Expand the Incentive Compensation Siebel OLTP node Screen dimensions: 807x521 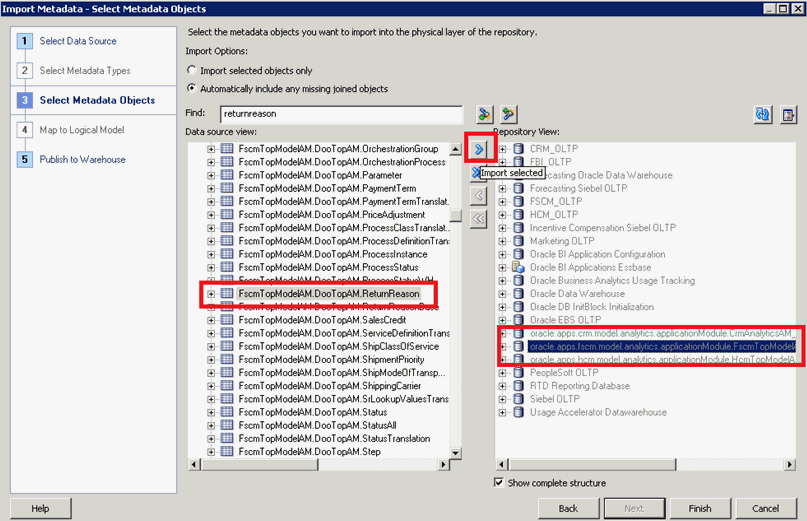click(x=503, y=228)
